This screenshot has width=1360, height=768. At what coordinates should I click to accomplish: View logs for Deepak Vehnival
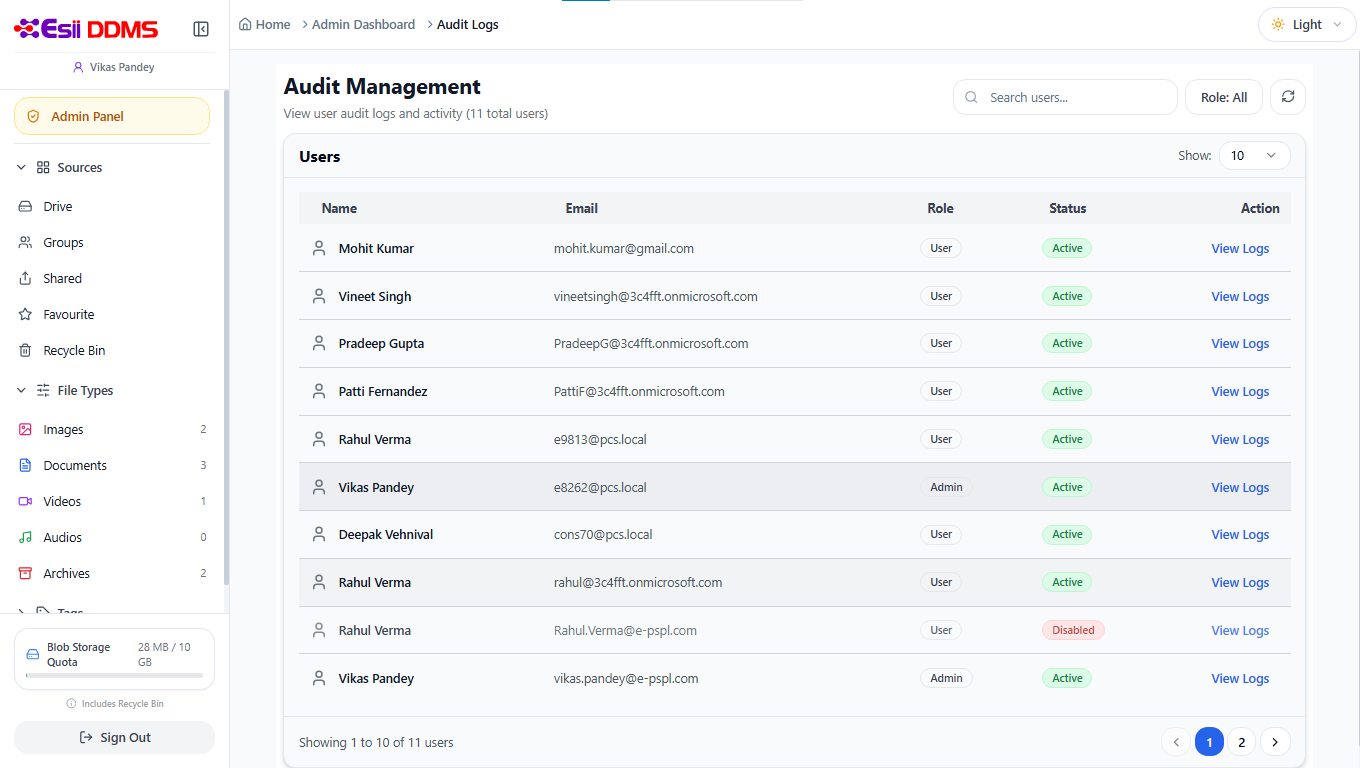pos(1240,535)
